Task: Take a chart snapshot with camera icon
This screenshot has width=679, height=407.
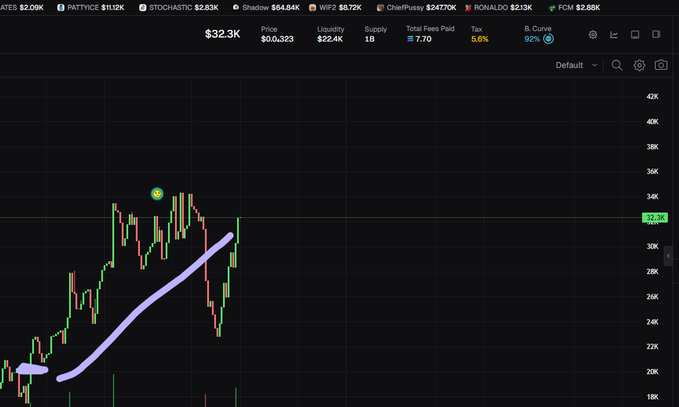Action: tap(661, 65)
